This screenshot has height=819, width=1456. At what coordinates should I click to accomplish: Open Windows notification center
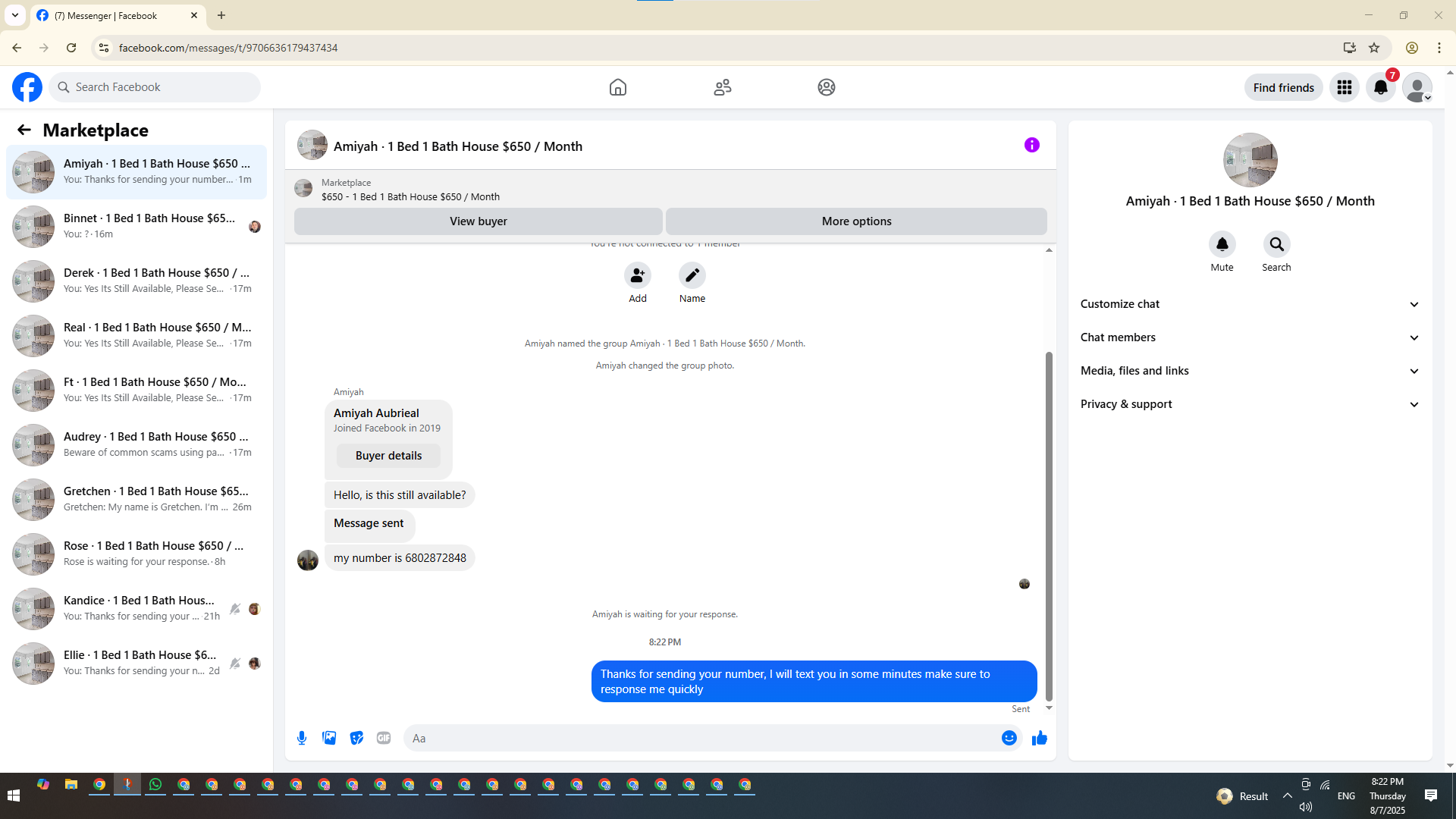pos(1431,795)
